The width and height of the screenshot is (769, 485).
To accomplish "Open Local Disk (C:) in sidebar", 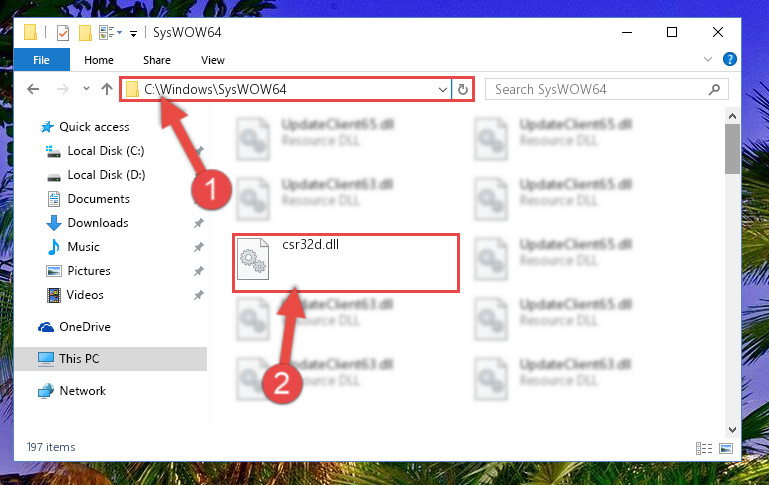I will [x=106, y=151].
